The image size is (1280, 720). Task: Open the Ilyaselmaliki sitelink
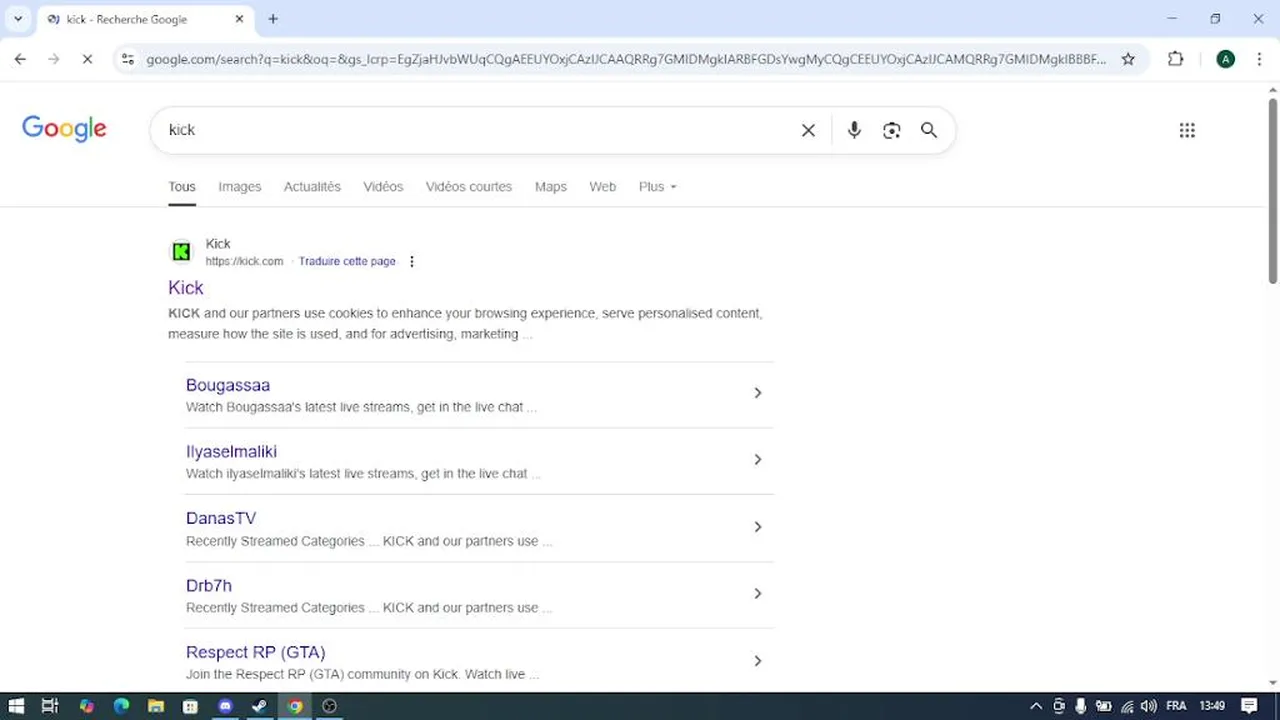[231, 452]
